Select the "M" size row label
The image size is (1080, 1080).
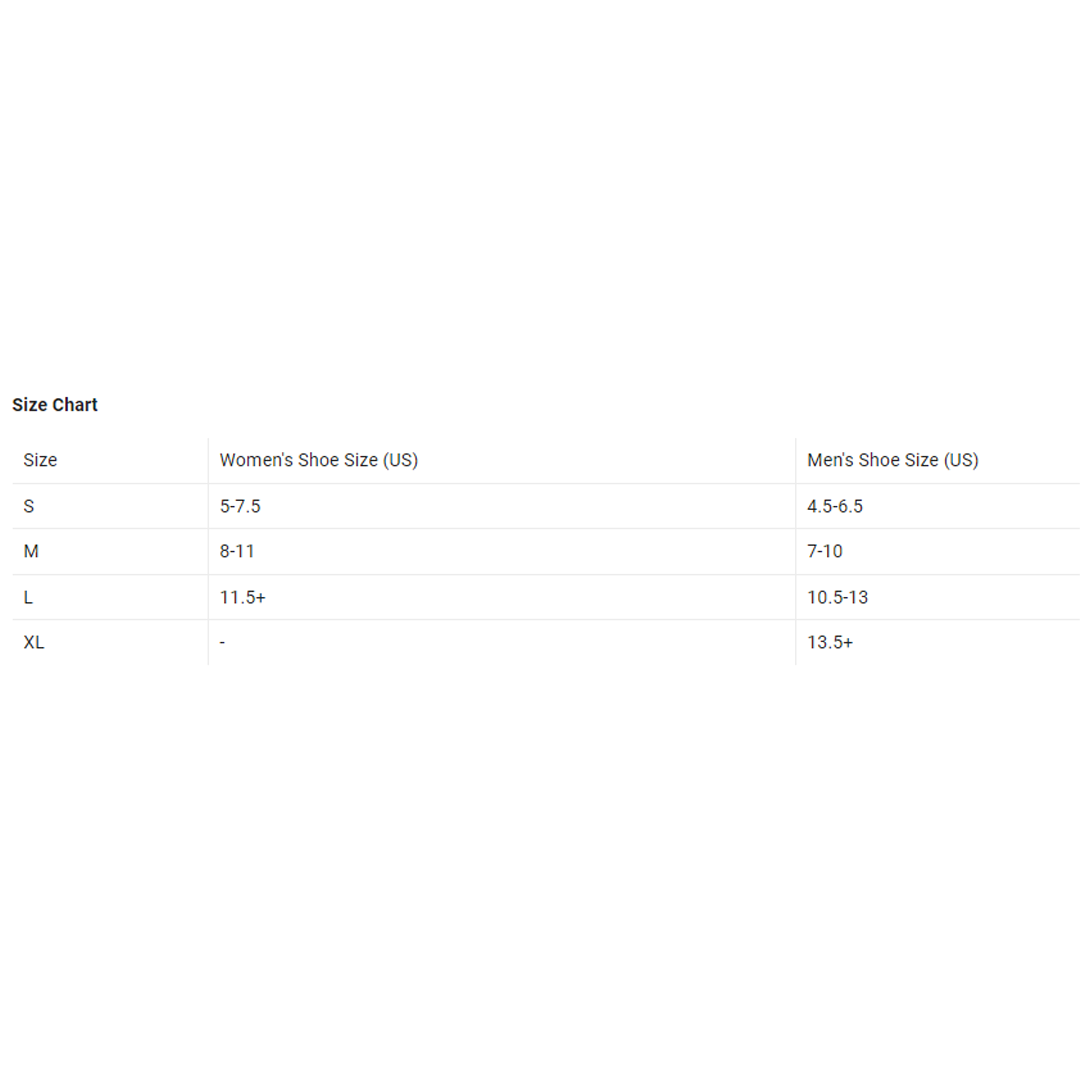(x=31, y=551)
